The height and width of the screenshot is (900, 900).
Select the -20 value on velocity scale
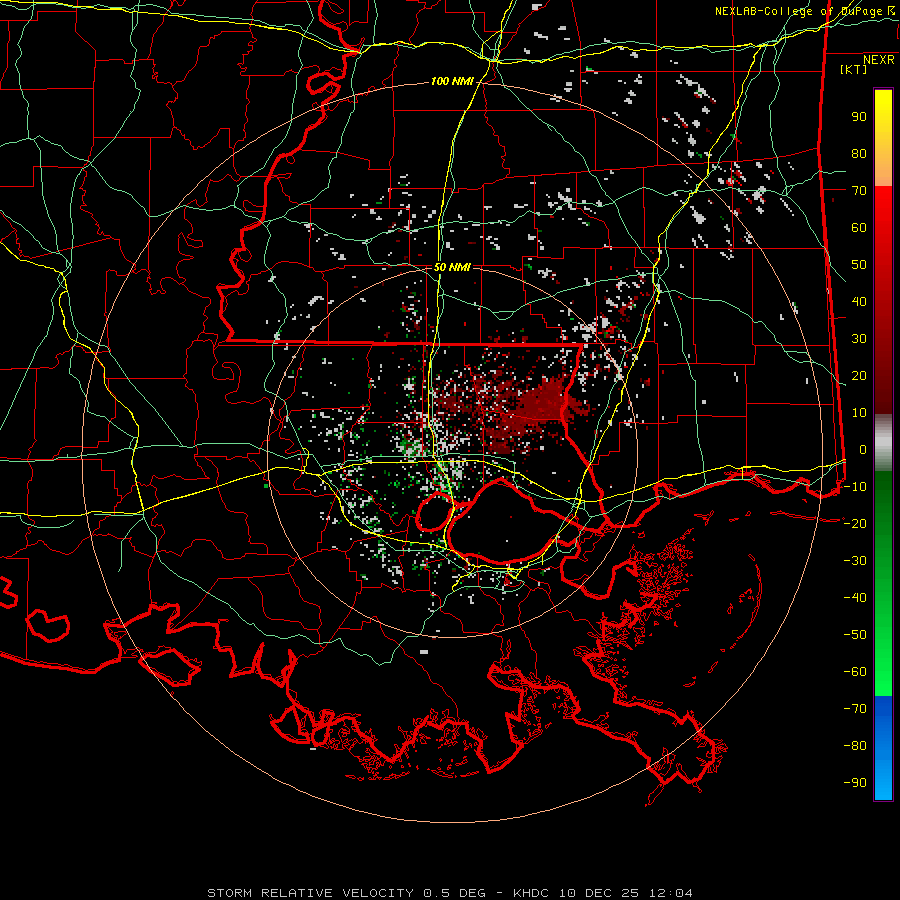point(855,523)
